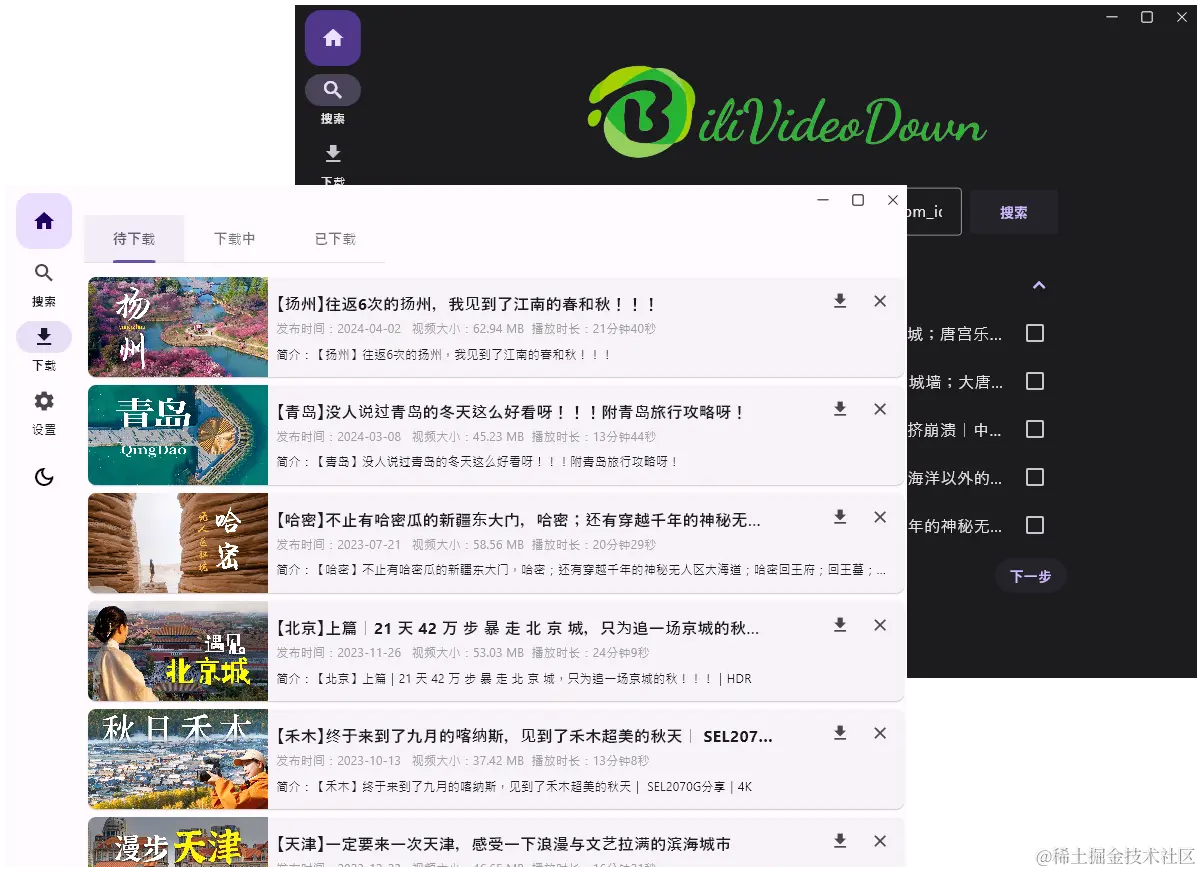Viewport: 1202px width, 873px height.
Task: Close the dark background window
Action: 1182,17
